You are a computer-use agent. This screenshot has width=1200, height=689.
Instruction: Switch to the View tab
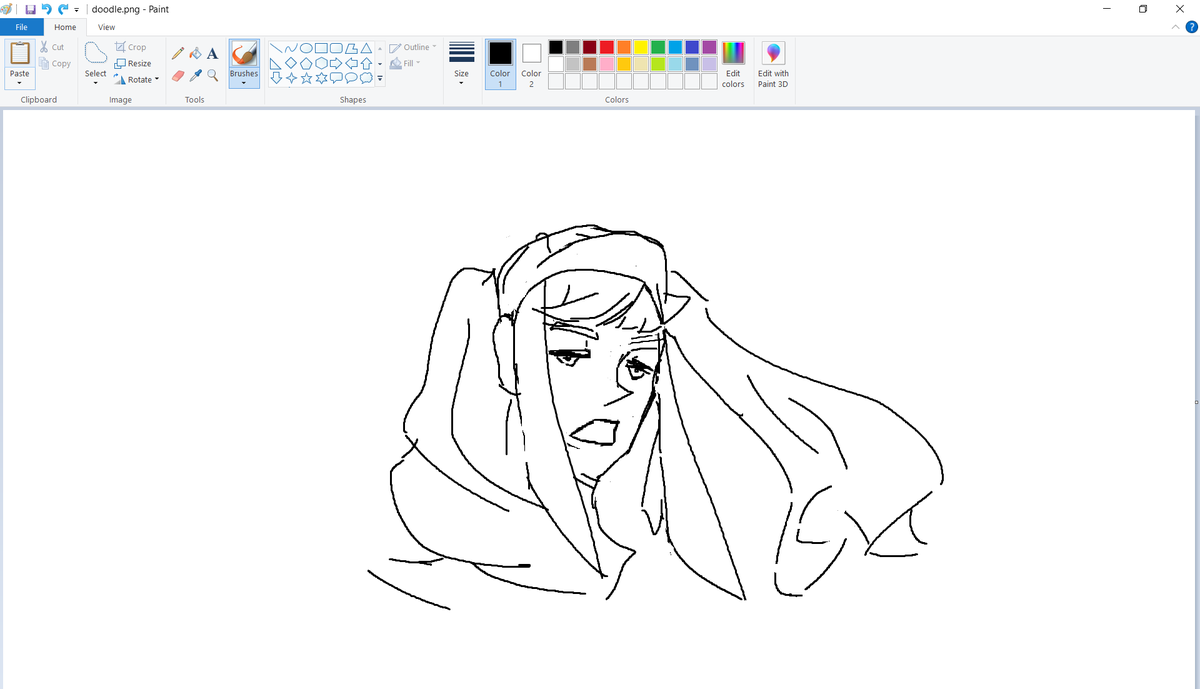(x=106, y=27)
